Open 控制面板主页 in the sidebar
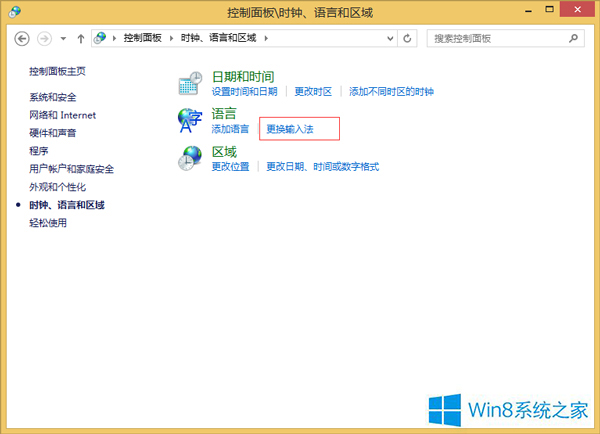The height and width of the screenshot is (434, 600). point(57,72)
